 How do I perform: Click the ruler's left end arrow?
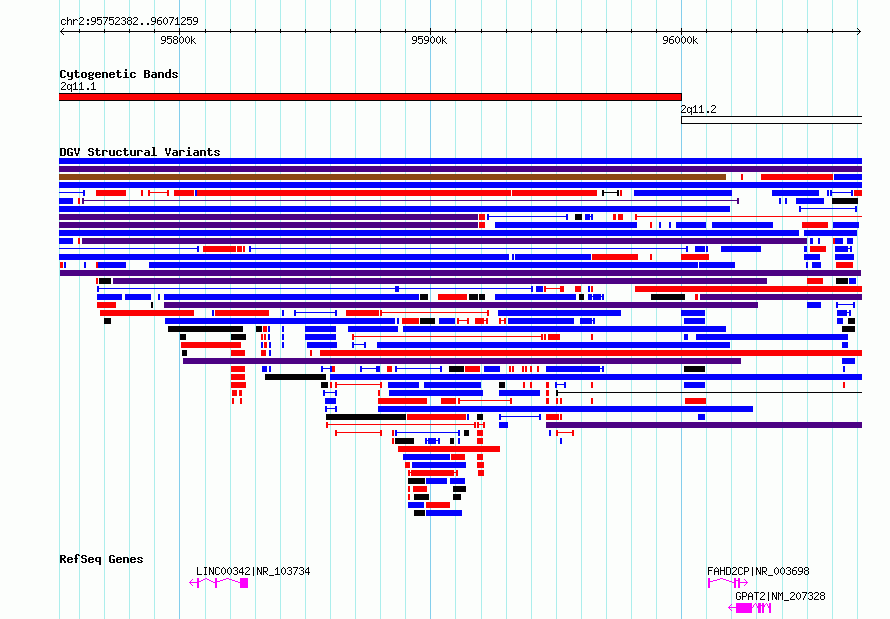point(62,31)
